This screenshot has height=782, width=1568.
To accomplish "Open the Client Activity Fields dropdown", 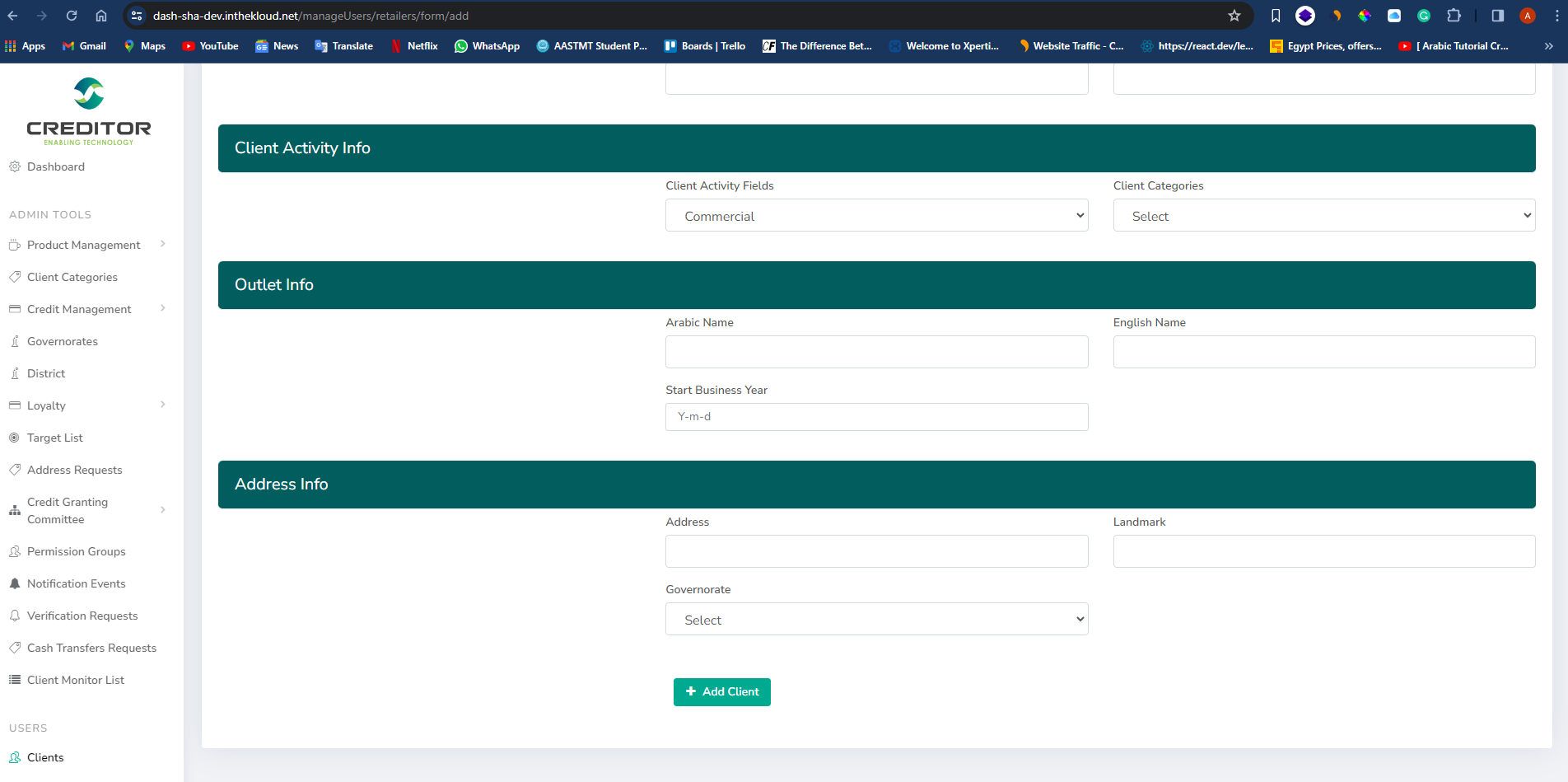I will click(x=876, y=216).
